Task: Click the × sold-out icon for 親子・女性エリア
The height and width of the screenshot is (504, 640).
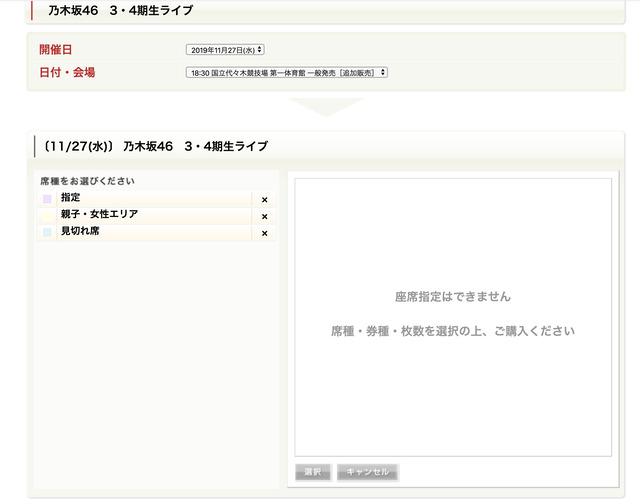Action: (x=264, y=216)
